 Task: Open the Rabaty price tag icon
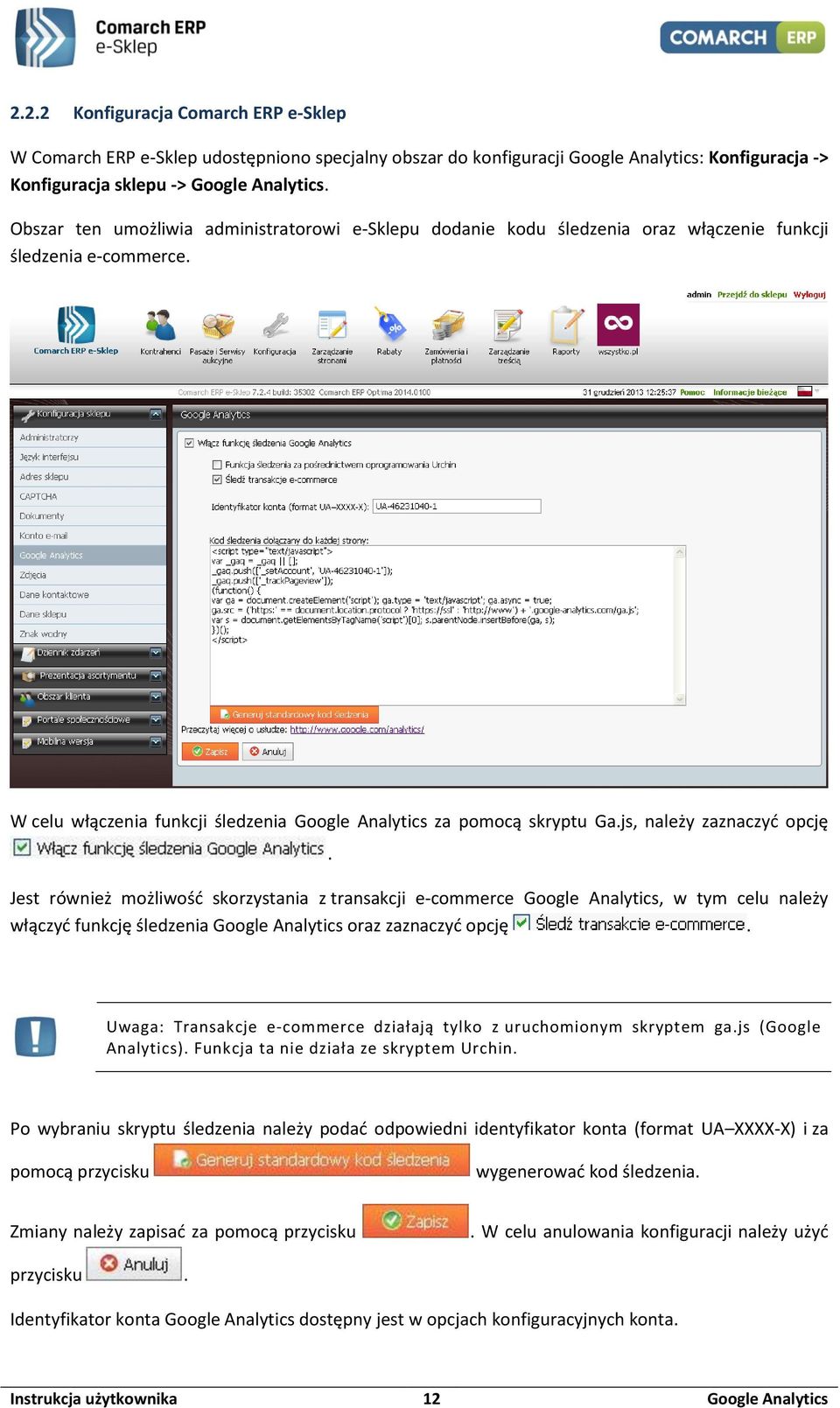389,325
